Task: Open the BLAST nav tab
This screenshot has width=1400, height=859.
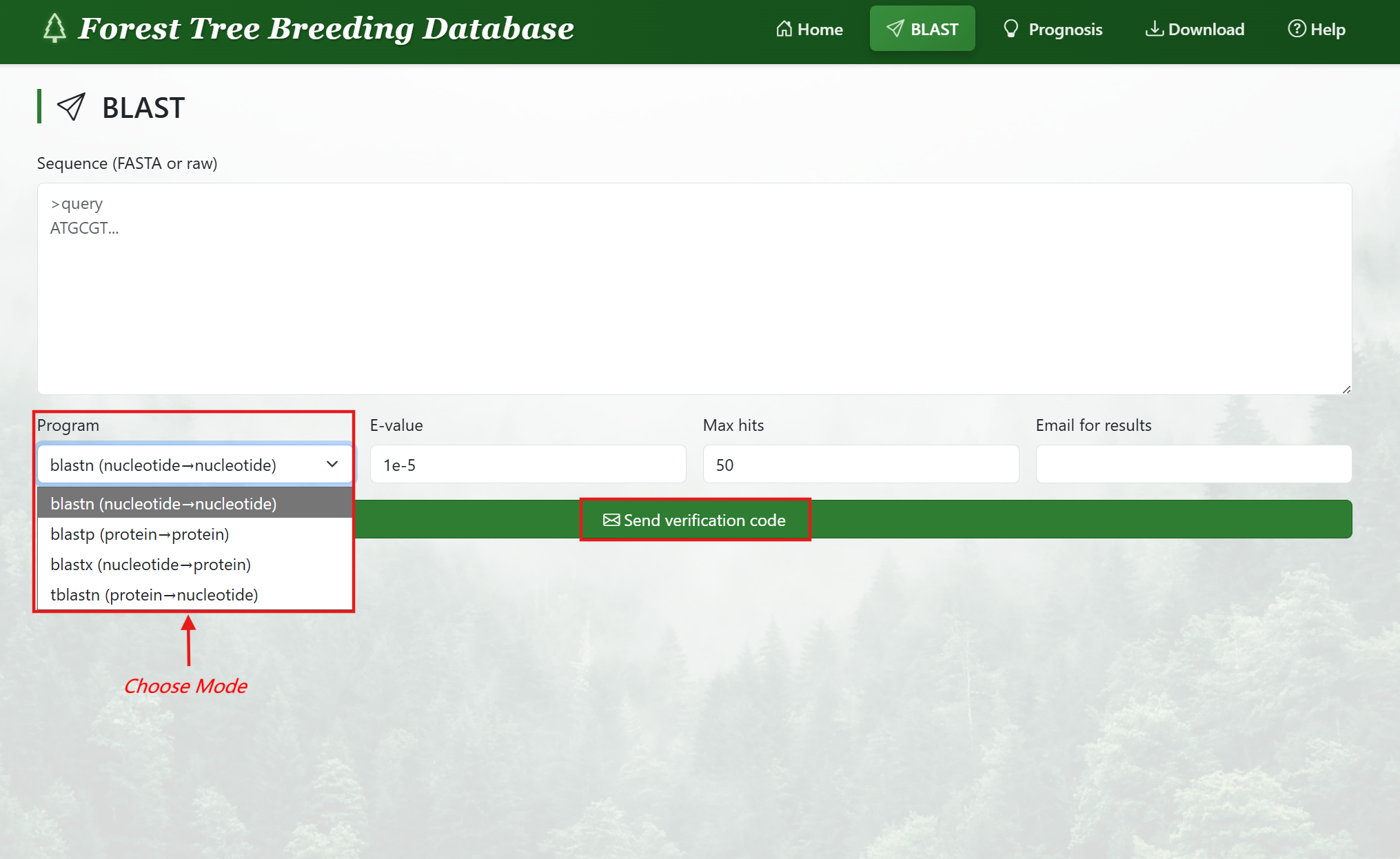Action: click(x=922, y=29)
